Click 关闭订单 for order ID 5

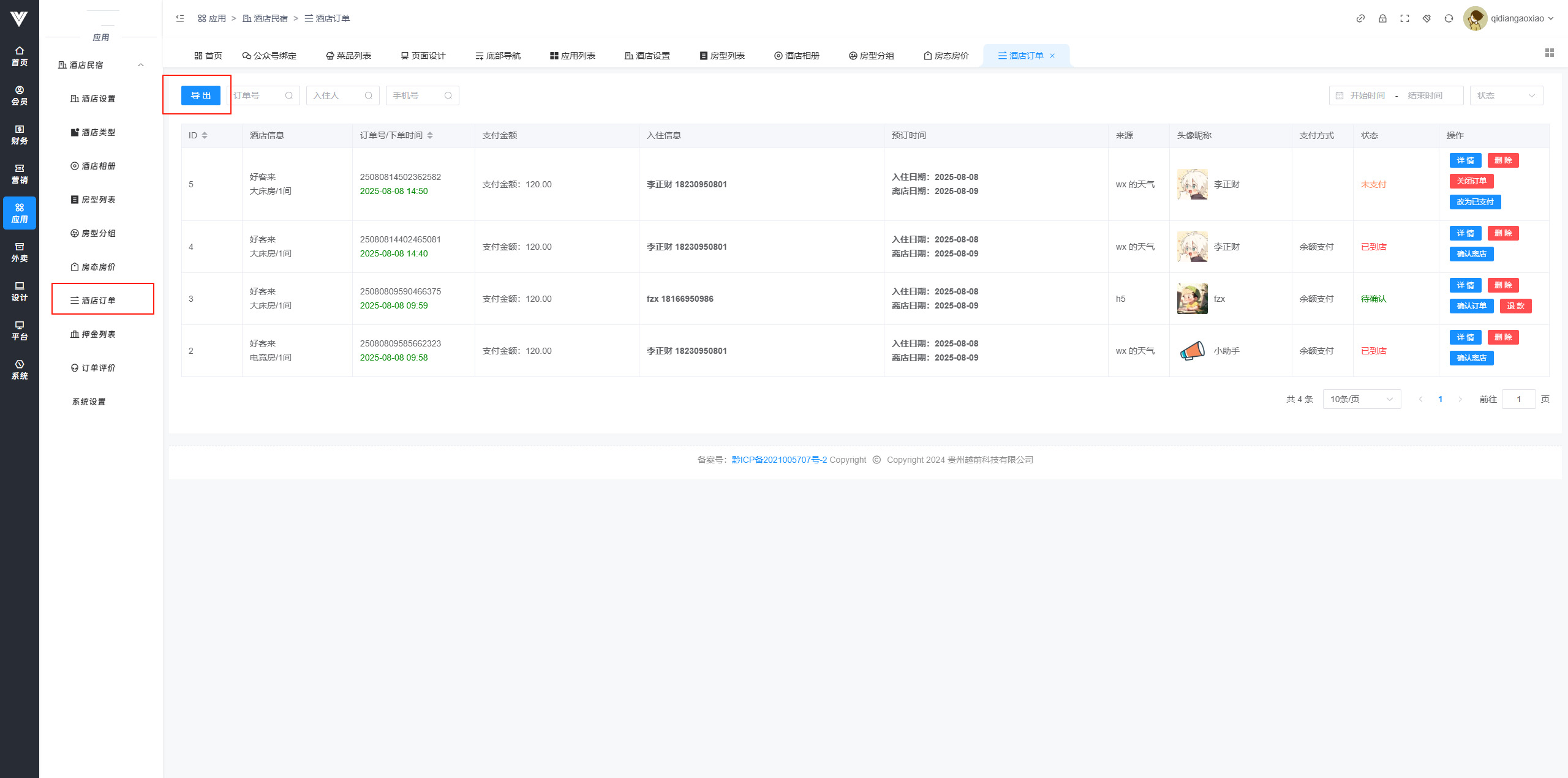click(1471, 181)
